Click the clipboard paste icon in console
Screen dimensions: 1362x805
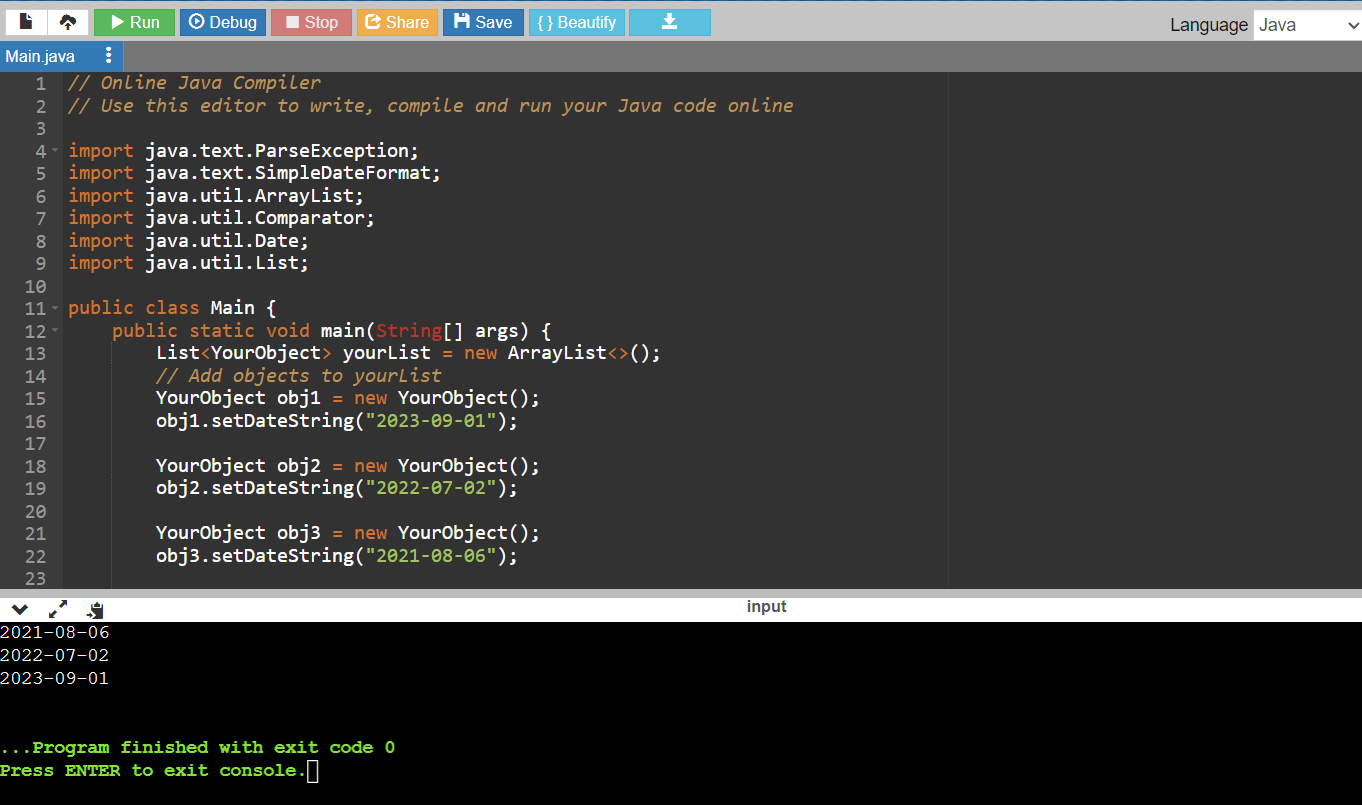(x=95, y=609)
